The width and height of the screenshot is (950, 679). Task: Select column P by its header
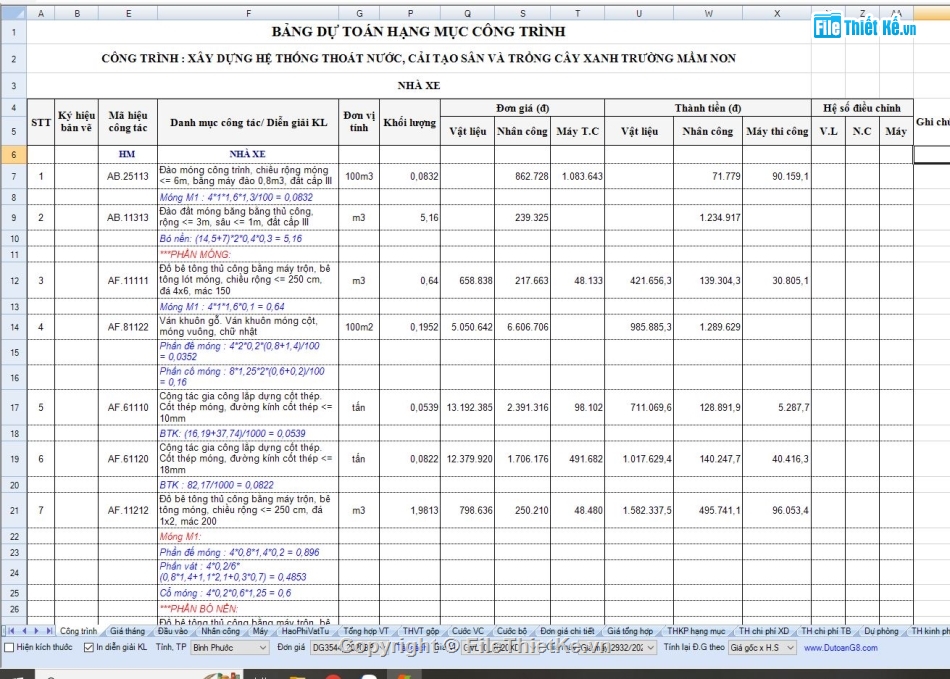(x=410, y=13)
